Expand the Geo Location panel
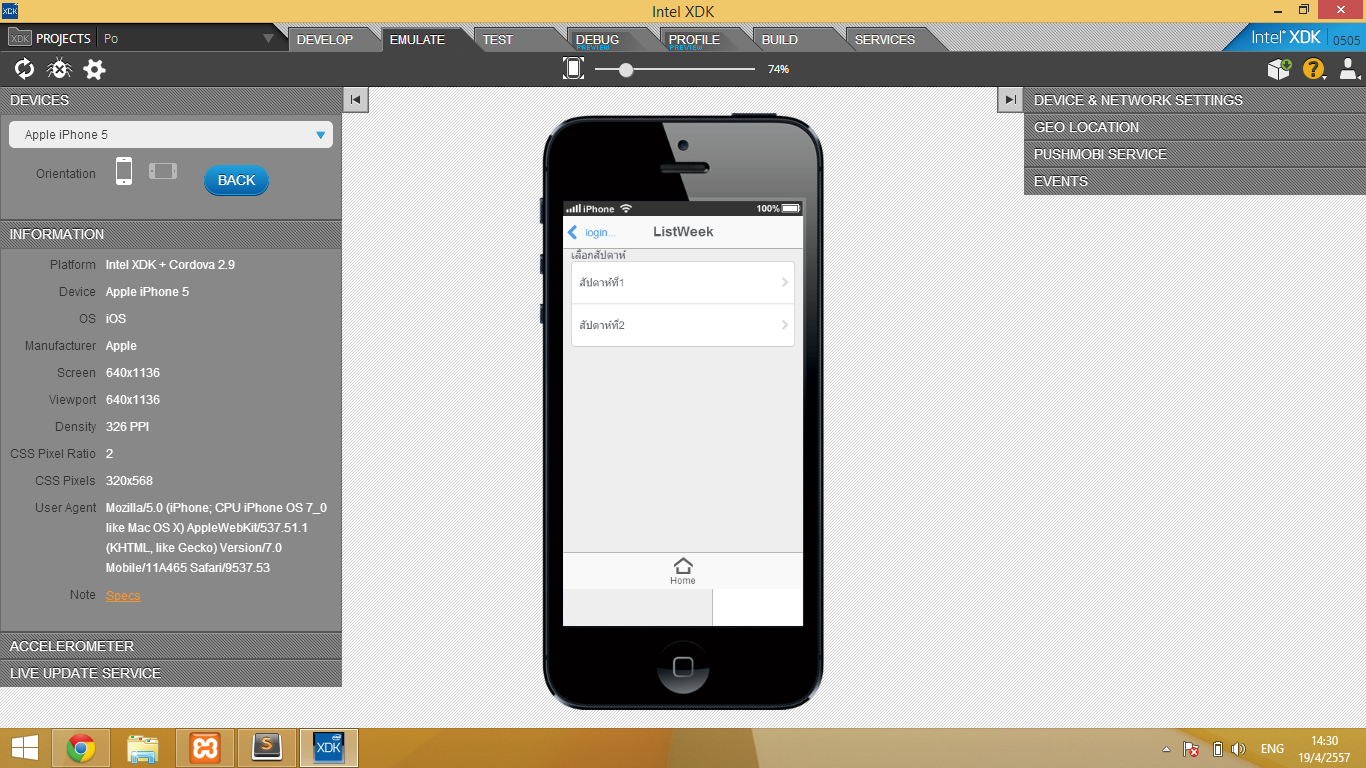Screen dimensions: 1366x768 tap(1194, 127)
